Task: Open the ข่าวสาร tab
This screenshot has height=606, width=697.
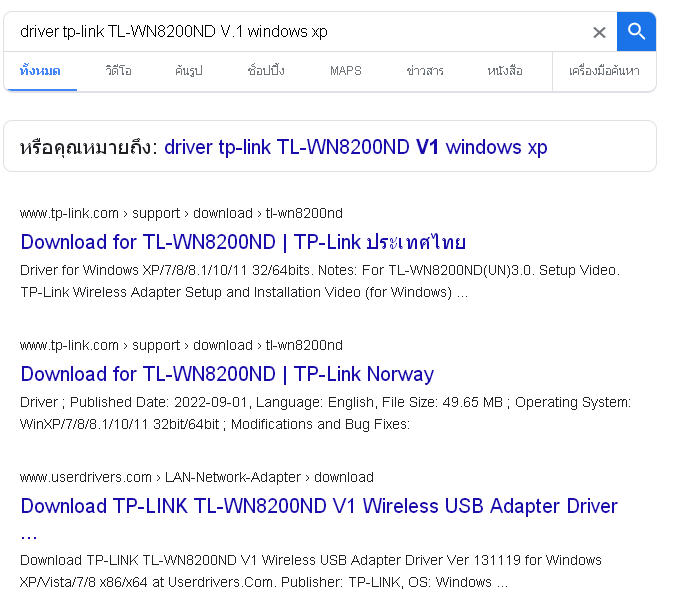Action: pos(425,71)
